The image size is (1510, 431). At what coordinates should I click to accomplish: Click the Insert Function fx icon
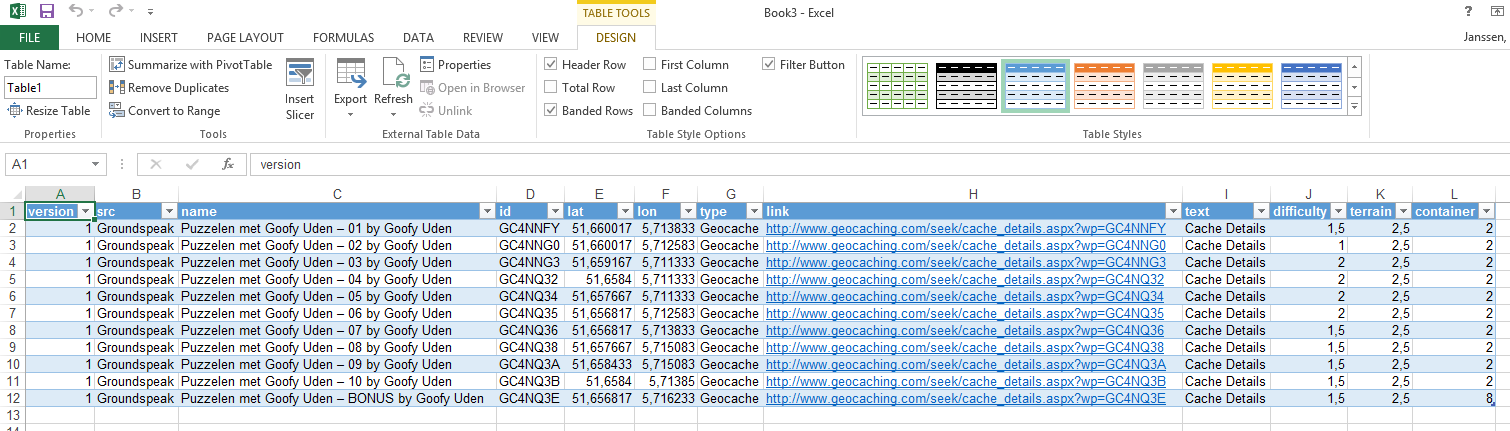pyautogui.click(x=228, y=164)
